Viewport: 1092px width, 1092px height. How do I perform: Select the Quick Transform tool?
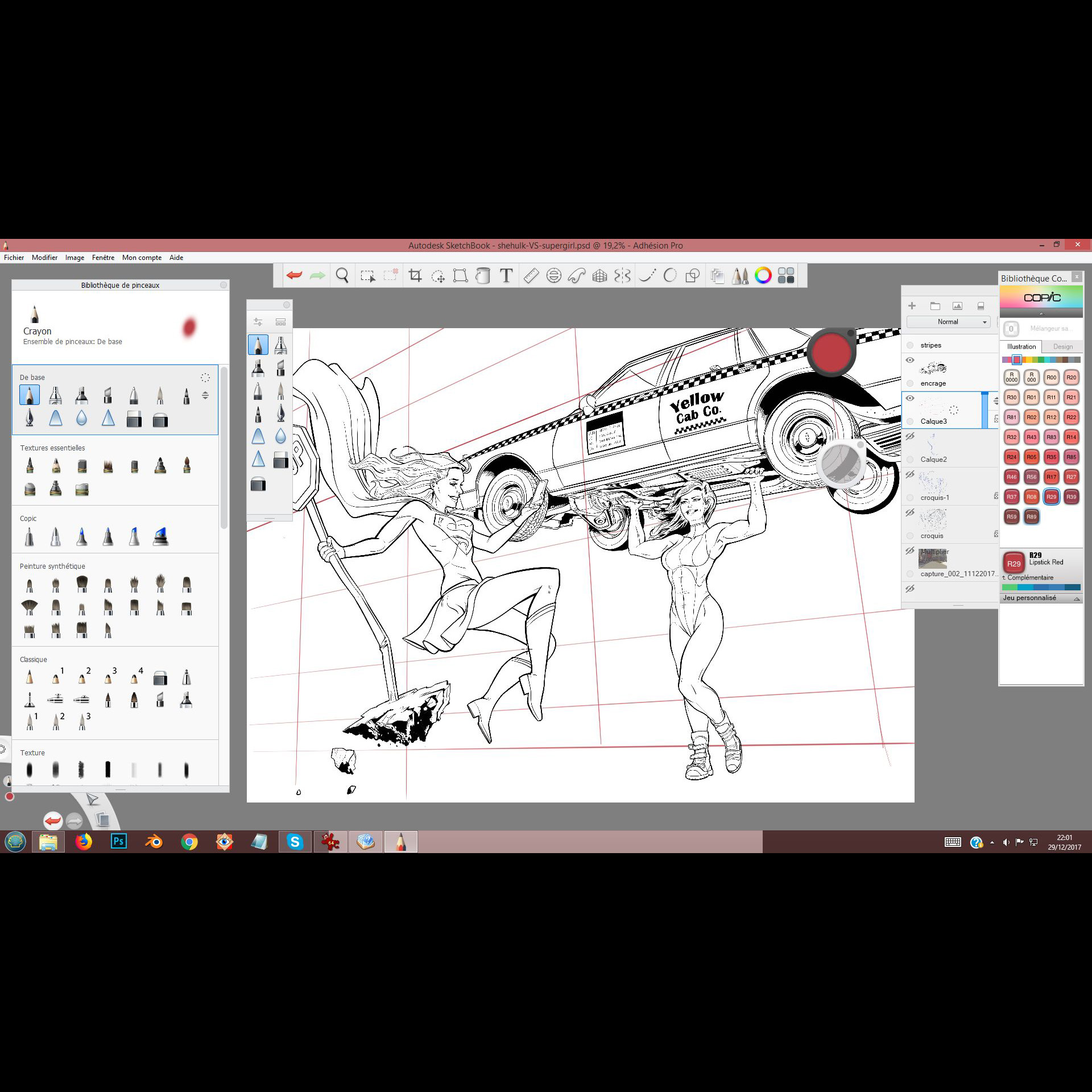(438, 276)
